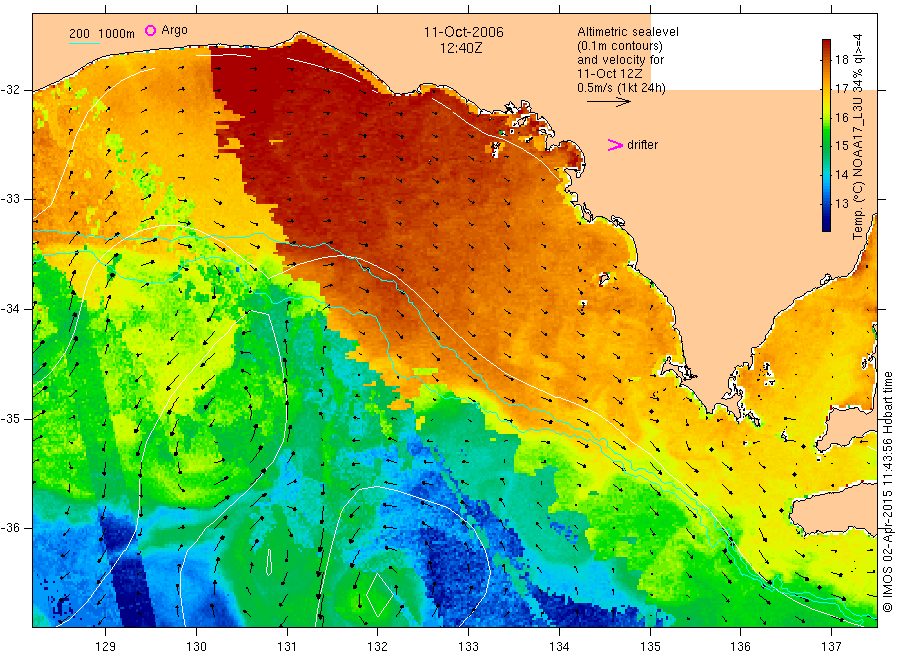Click the "and velocity for" text

click(x=620, y=60)
